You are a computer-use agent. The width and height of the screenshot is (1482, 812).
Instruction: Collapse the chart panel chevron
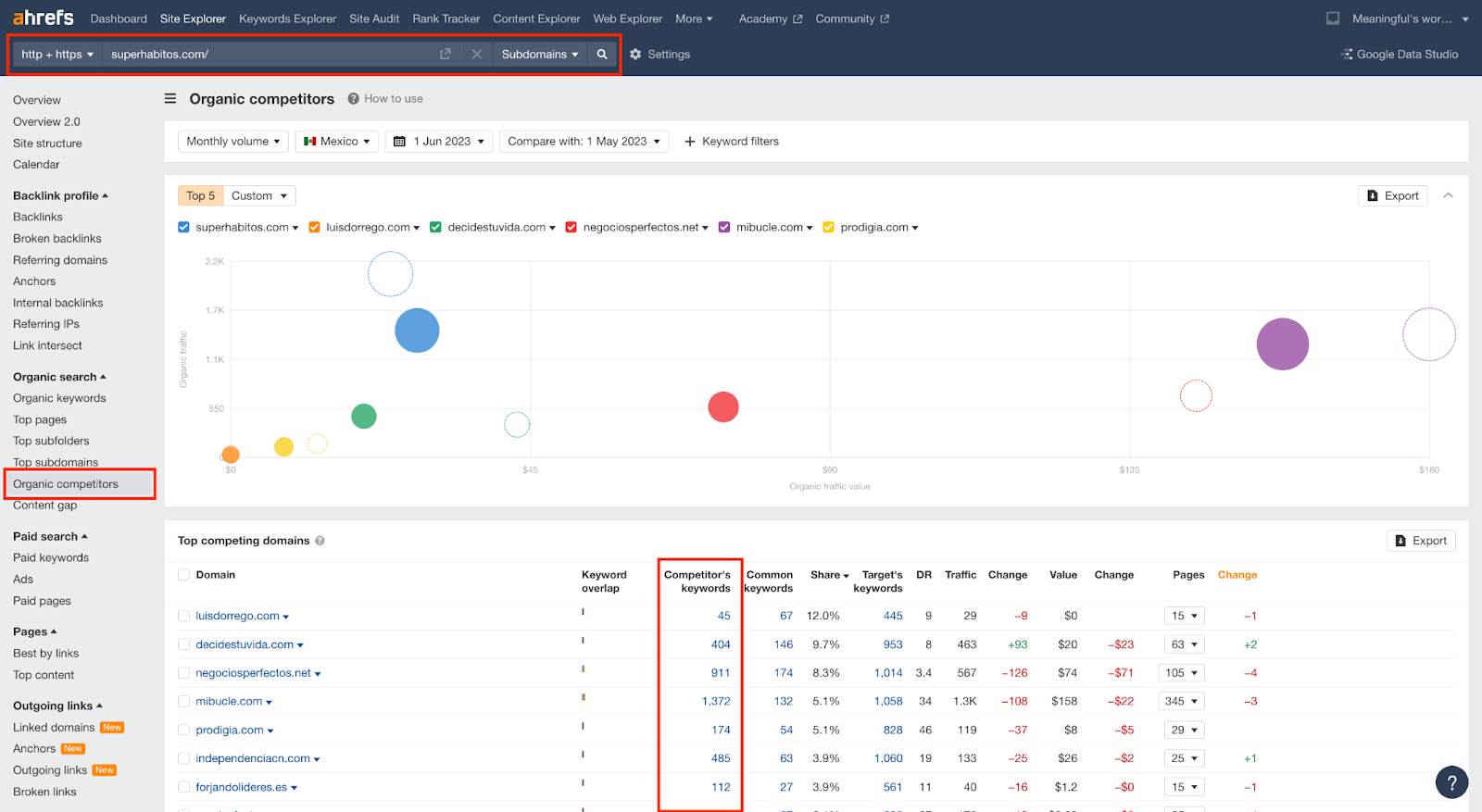tap(1449, 195)
